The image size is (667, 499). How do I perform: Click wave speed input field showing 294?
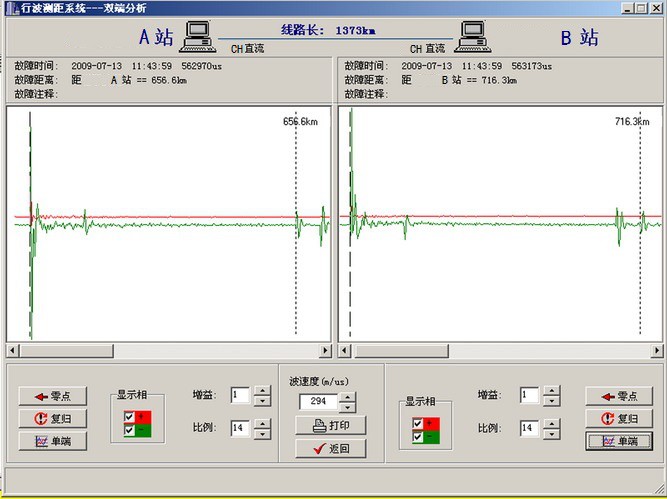(319, 401)
